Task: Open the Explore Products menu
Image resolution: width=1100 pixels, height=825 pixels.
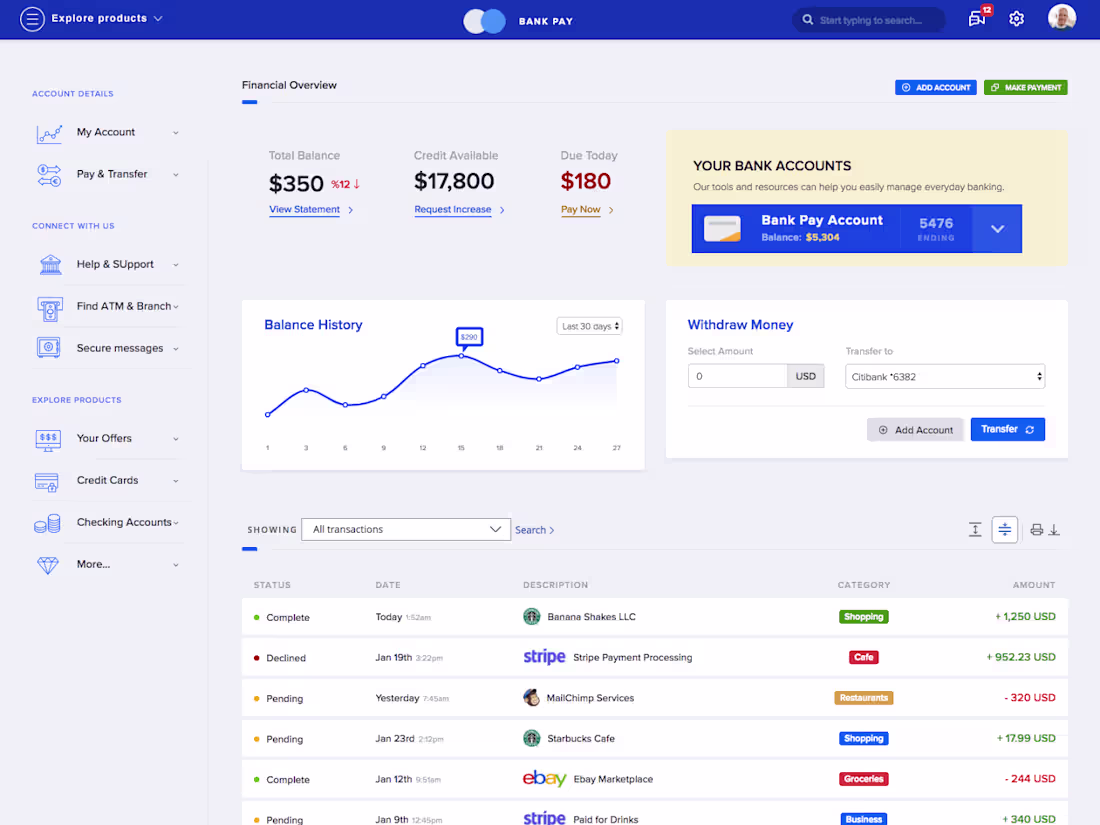Action: 91,18
